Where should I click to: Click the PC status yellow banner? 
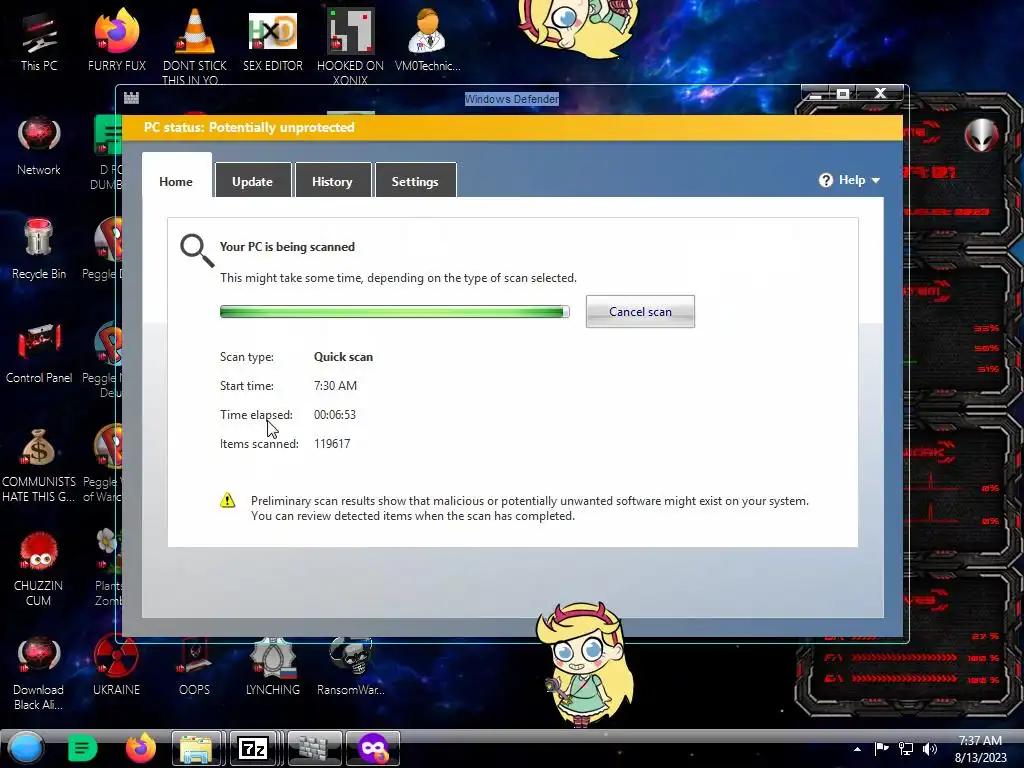tap(512, 127)
